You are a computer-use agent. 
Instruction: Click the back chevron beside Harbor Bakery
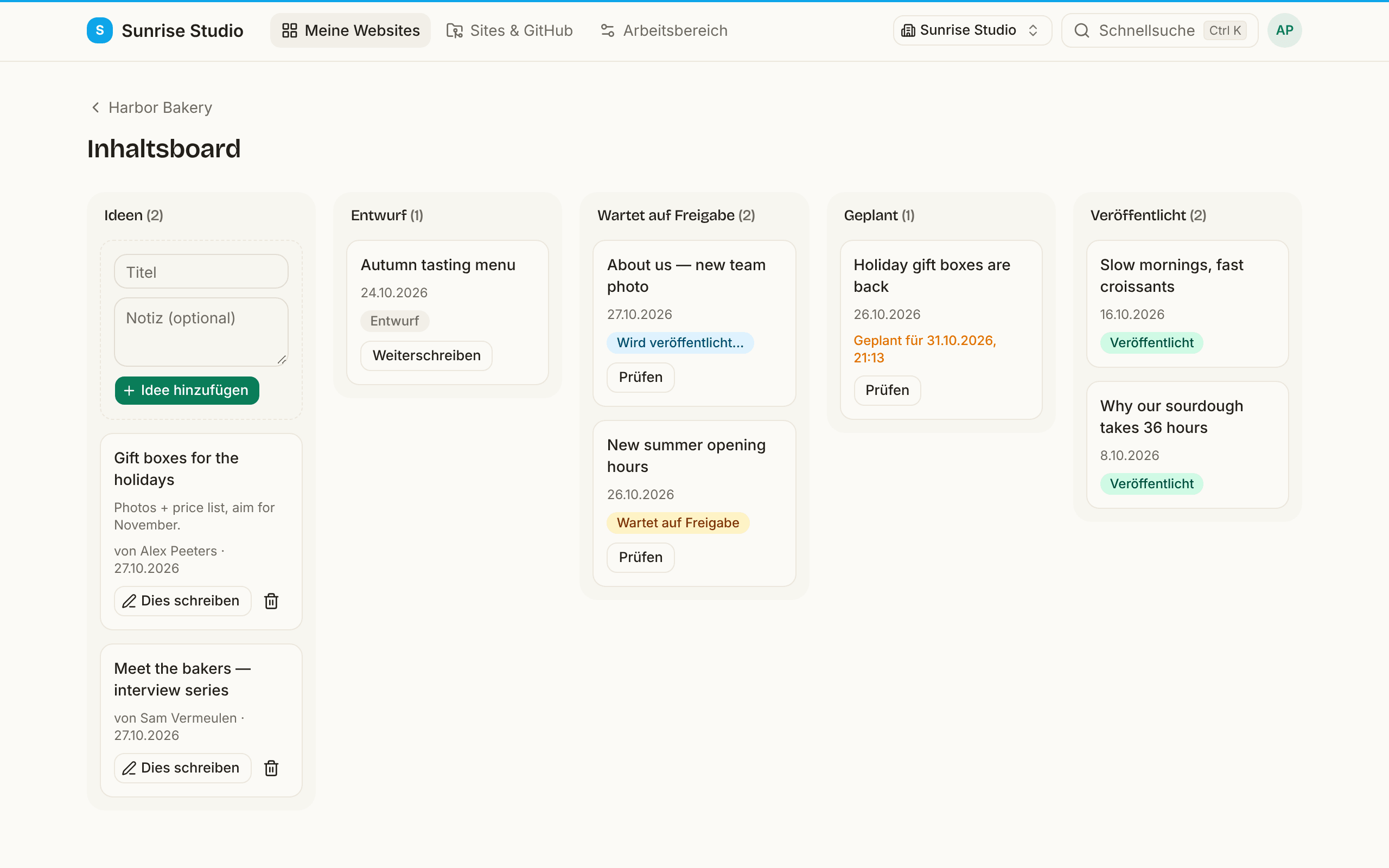(x=96, y=107)
